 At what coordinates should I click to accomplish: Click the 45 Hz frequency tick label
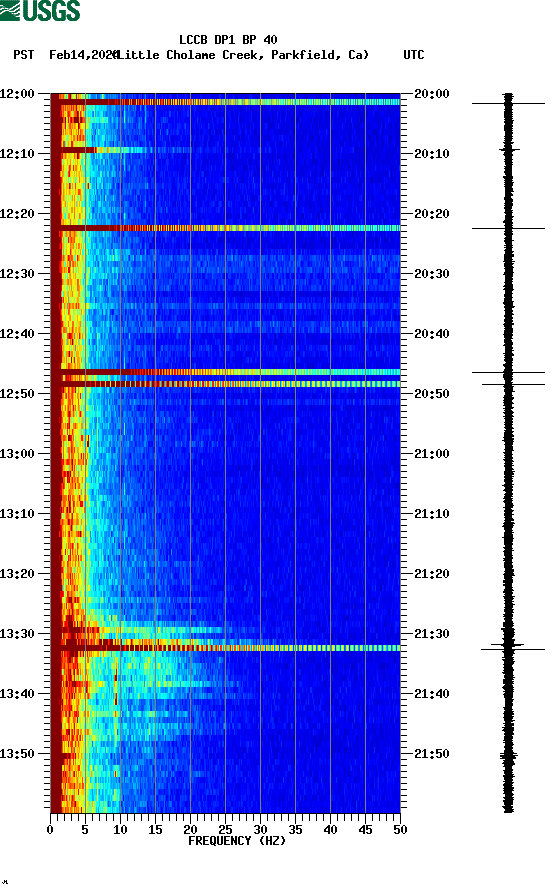365,830
